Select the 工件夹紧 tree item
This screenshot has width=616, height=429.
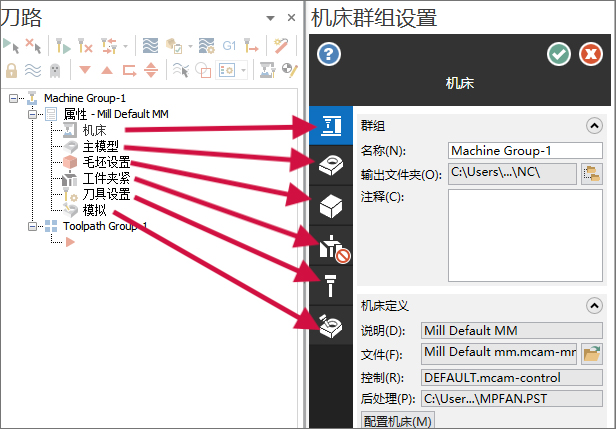(x=106, y=178)
